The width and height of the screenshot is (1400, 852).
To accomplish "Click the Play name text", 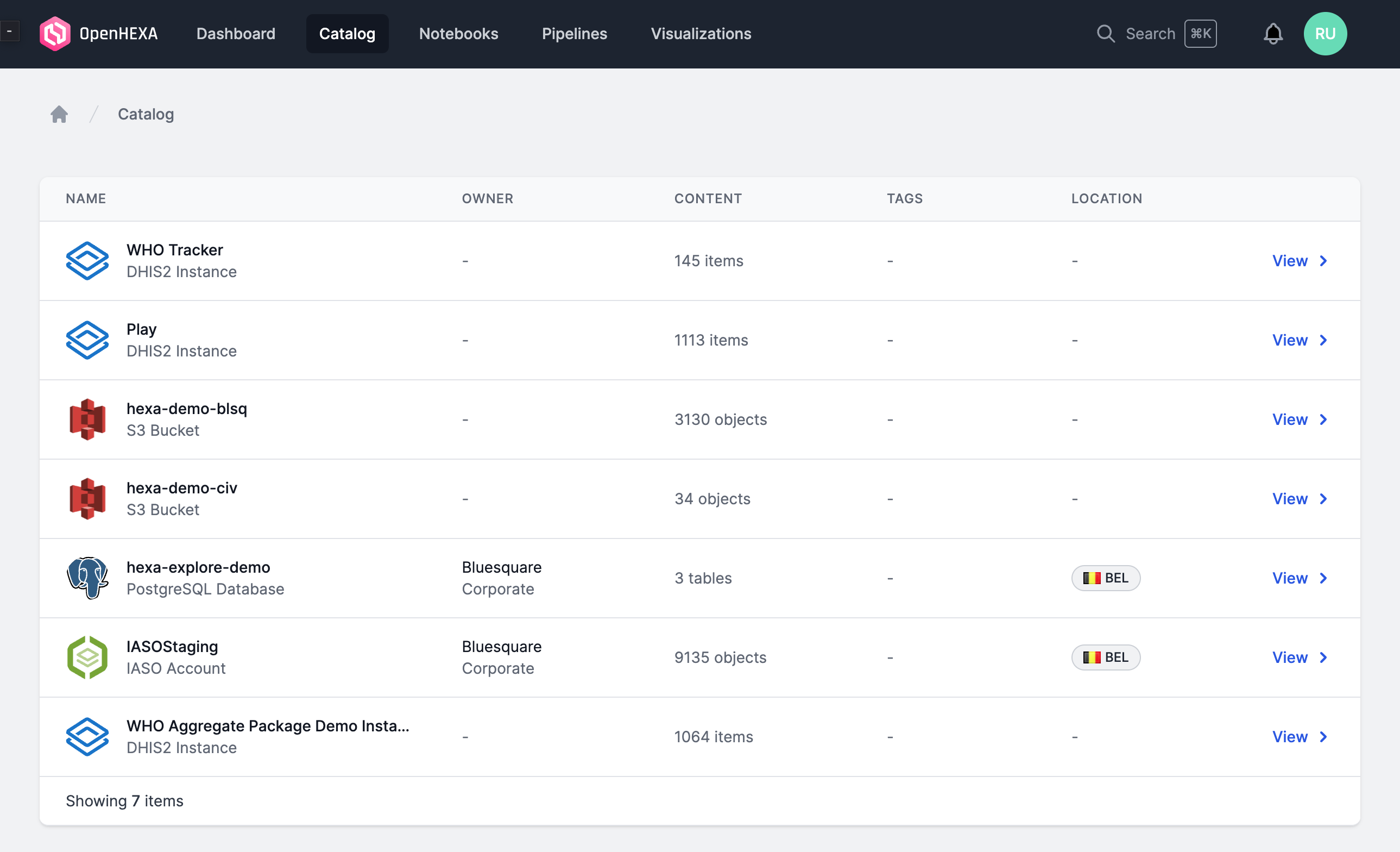I will [142, 330].
